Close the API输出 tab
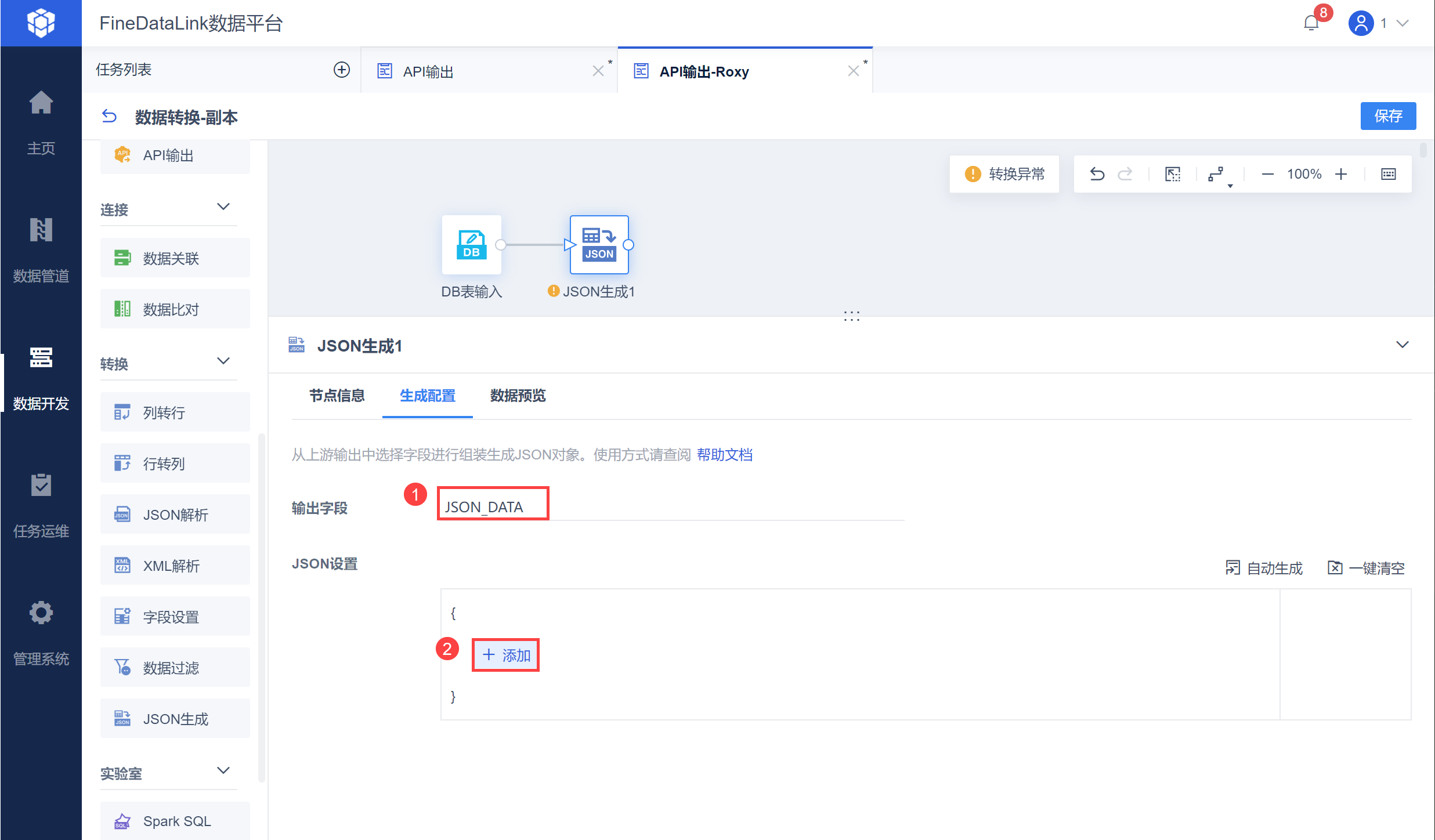Viewport: 1435px width, 840px height. [598, 71]
